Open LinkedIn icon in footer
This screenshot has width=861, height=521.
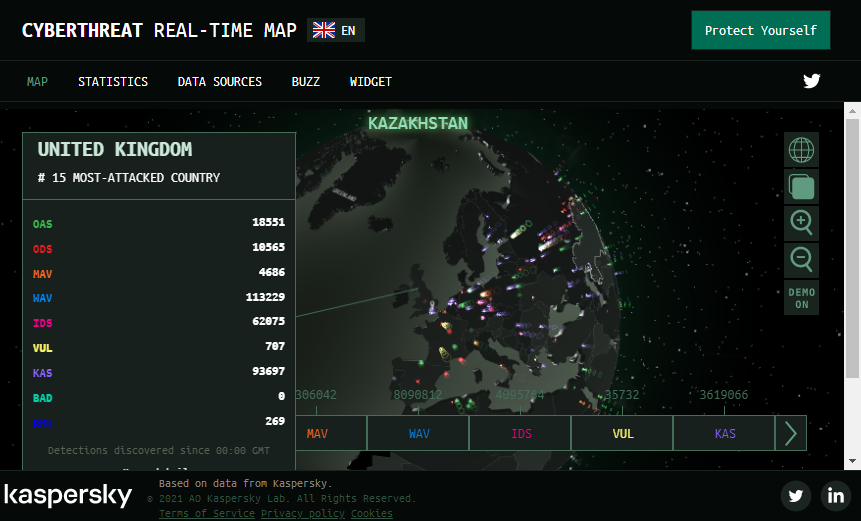tap(836, 496)
